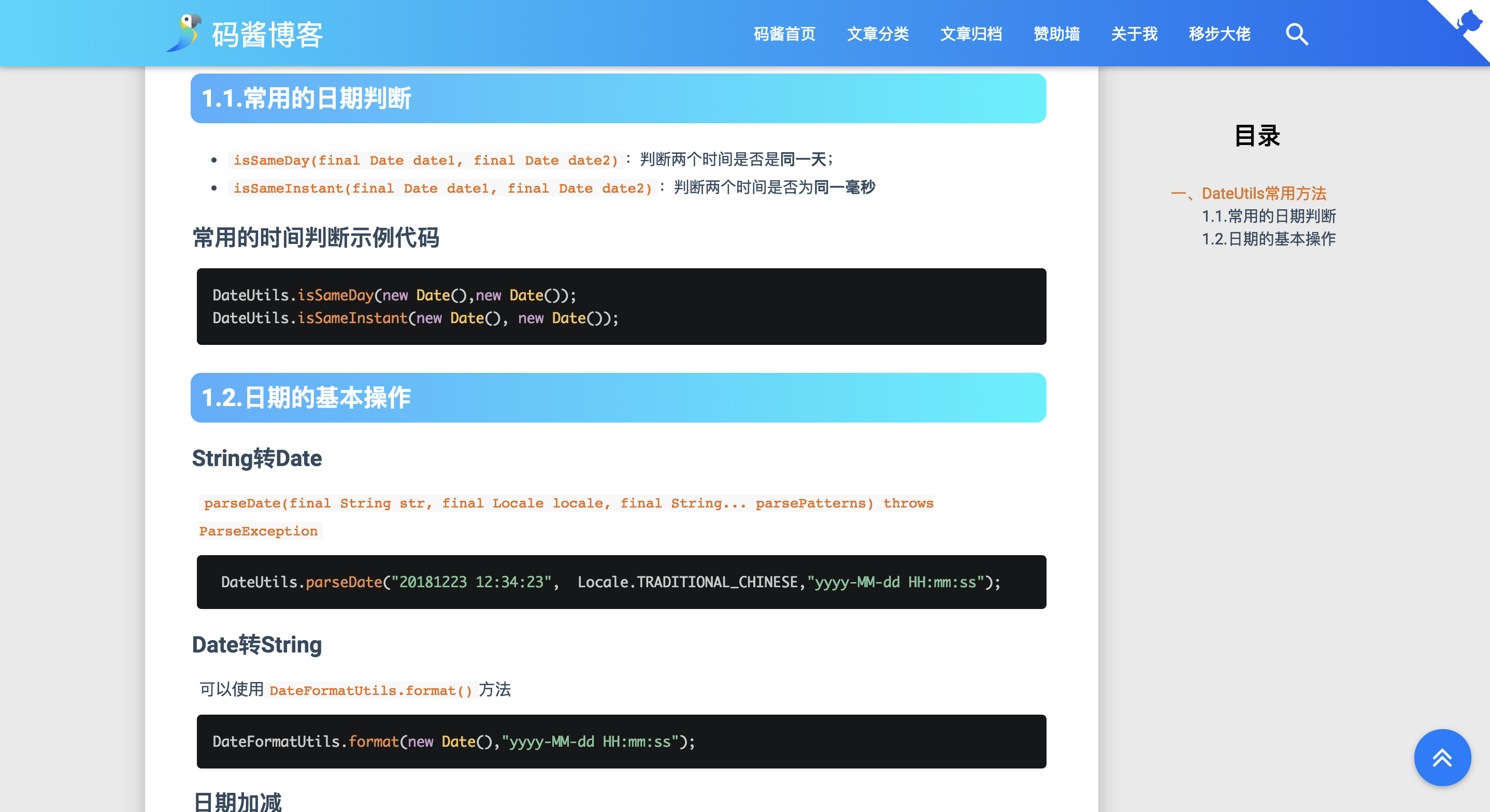
Task: Open the 码酱首页 menu item
Action: pyautogui.click(x=784, y=34)
